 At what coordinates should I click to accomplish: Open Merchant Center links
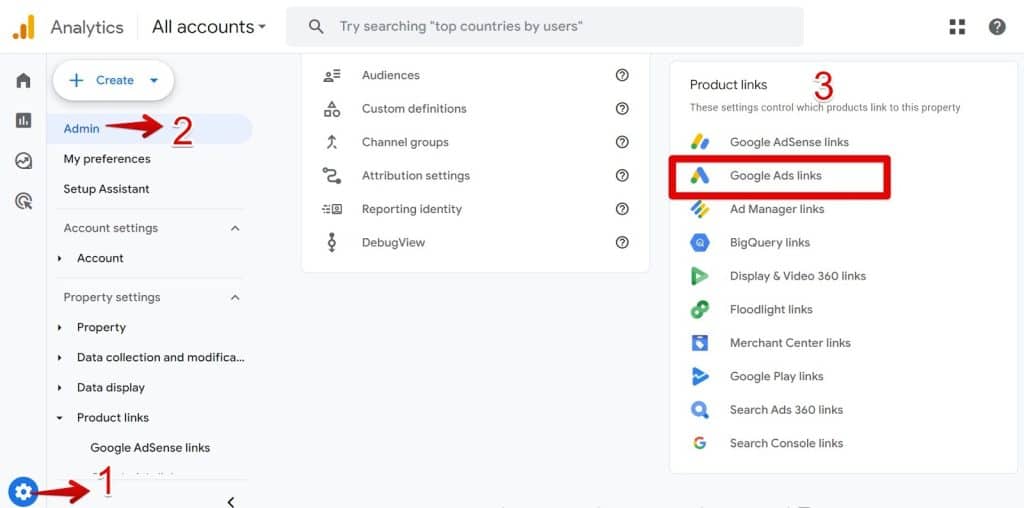point(790,343)
